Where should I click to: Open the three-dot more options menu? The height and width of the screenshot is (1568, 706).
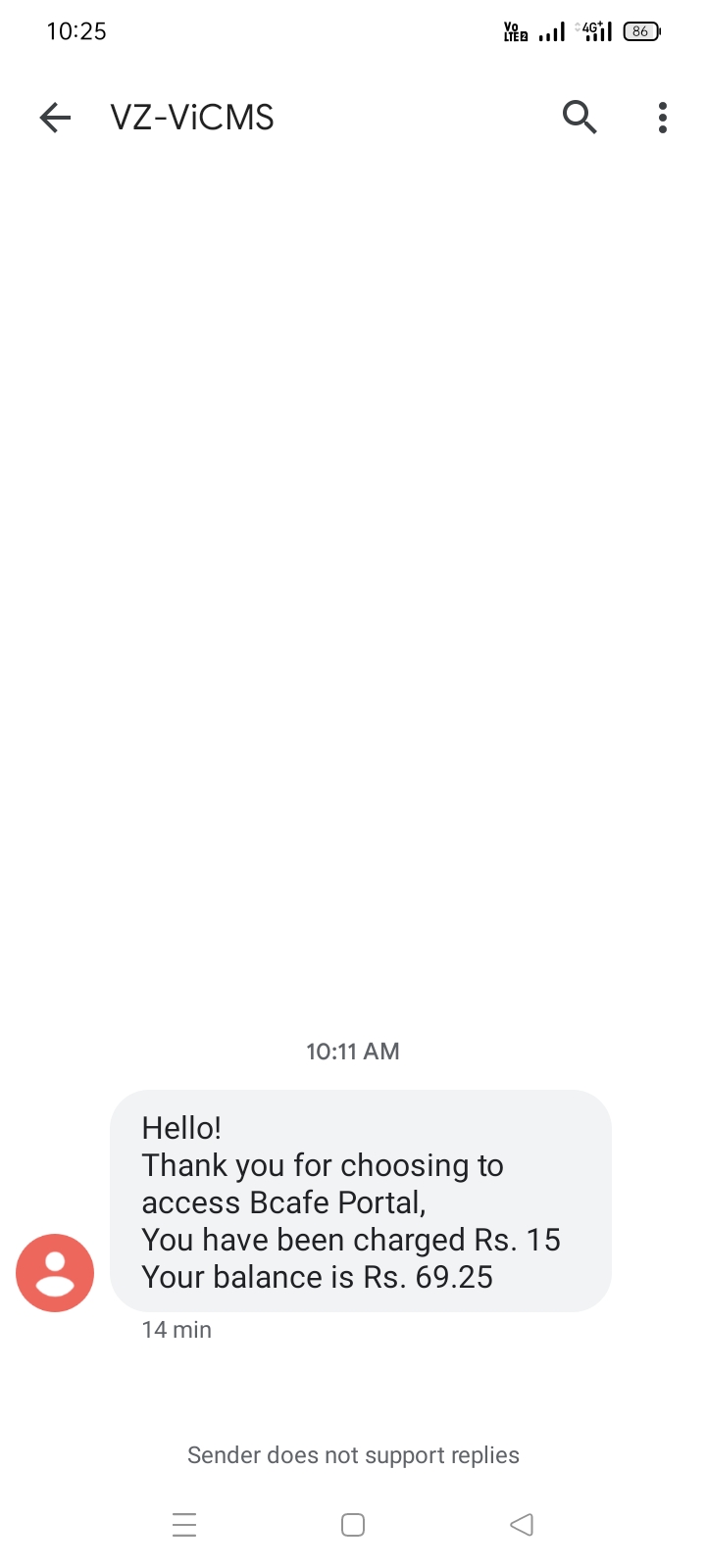coord(663,118)
